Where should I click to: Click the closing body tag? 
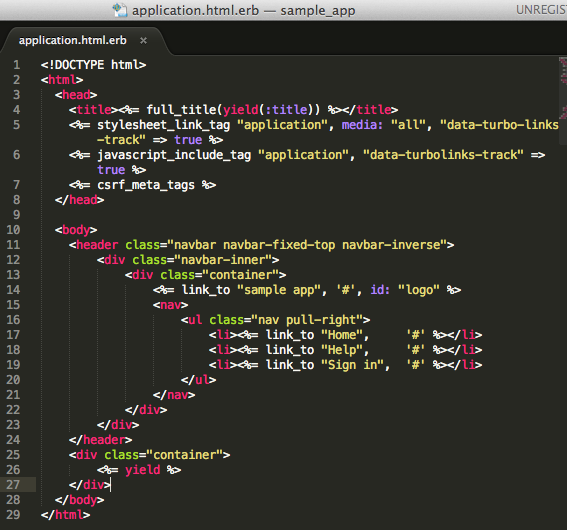80,500
